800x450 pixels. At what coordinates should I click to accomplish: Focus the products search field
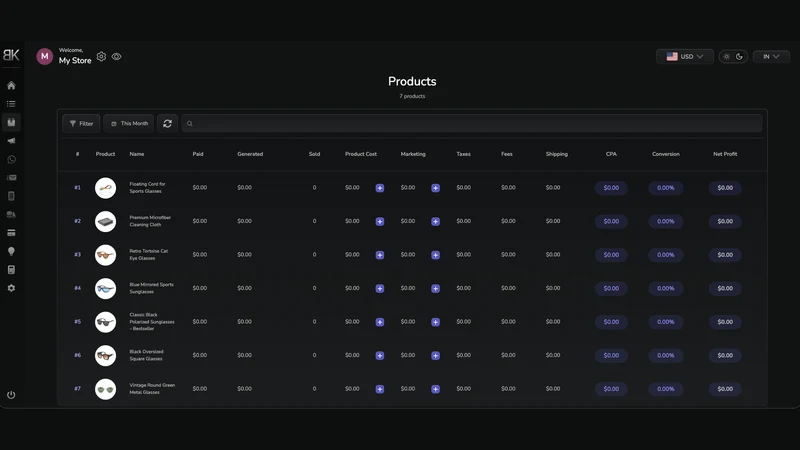472,123
